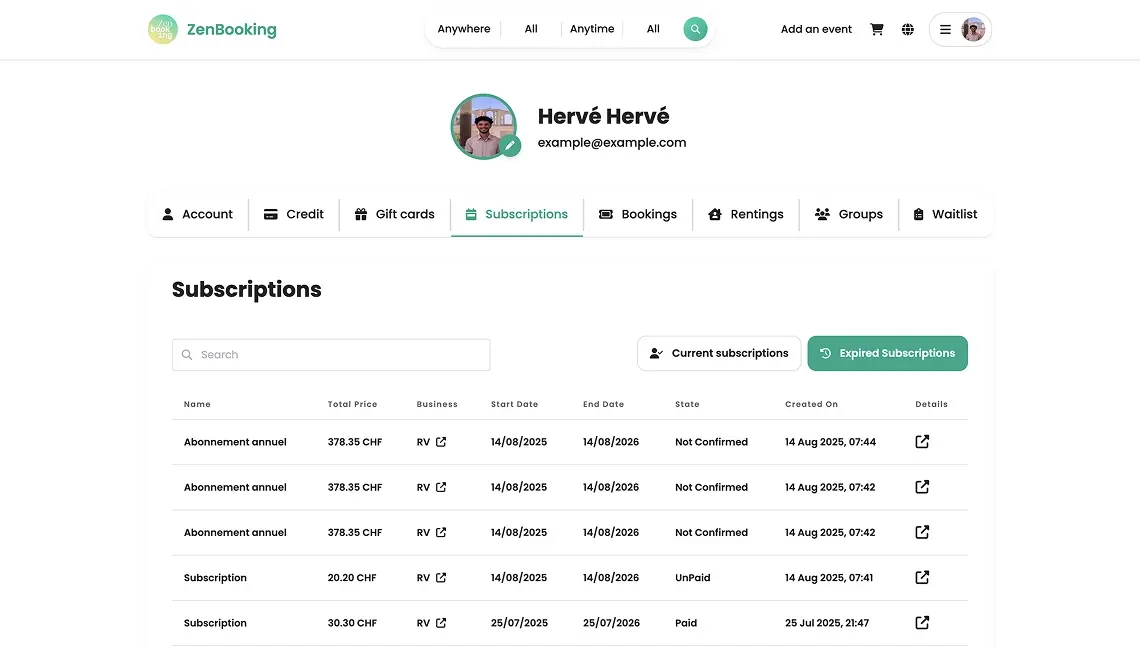Image resolution: width=1140 pixels, height=648 pixels.
Task: Click the ZenBooking logo icon
Action: 162,29
